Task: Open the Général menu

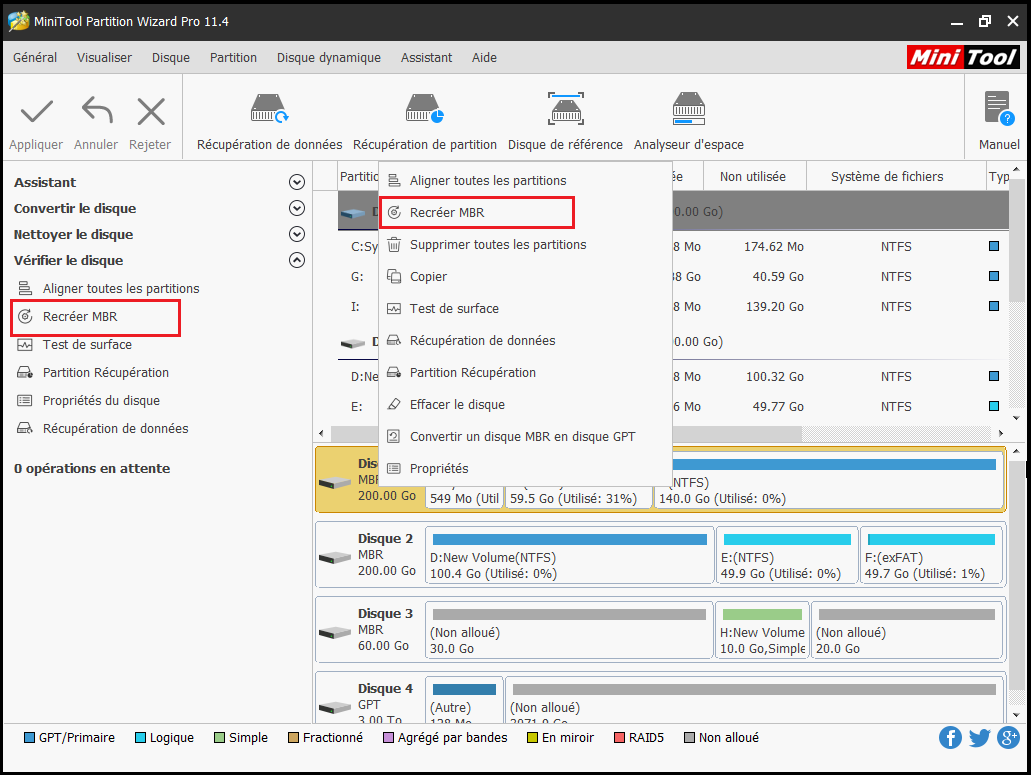Action: 35,58
